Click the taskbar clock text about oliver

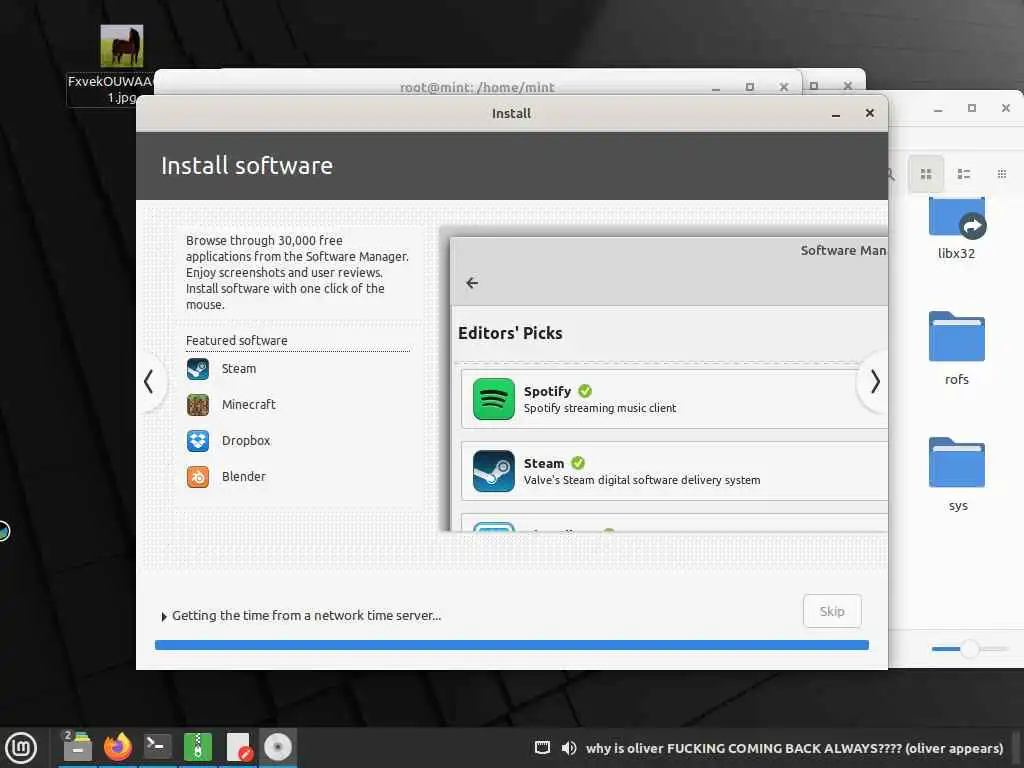tap(794, 748)
